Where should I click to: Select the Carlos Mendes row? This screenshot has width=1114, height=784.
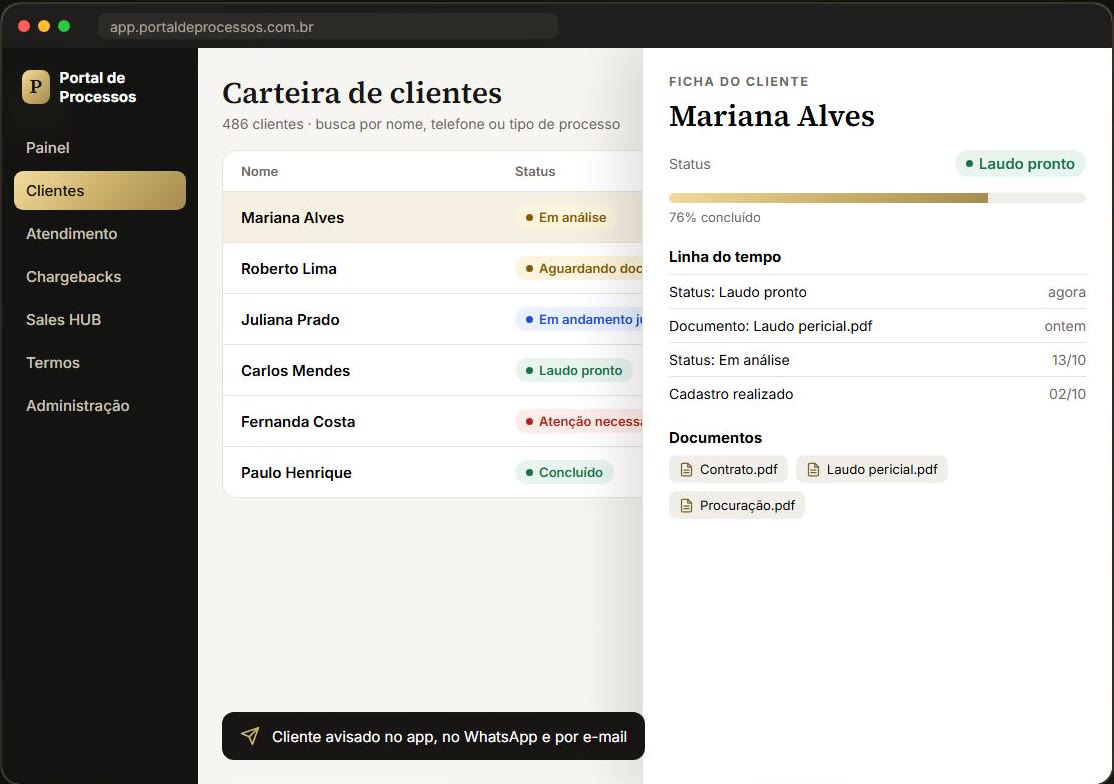[x=433, y=371]
